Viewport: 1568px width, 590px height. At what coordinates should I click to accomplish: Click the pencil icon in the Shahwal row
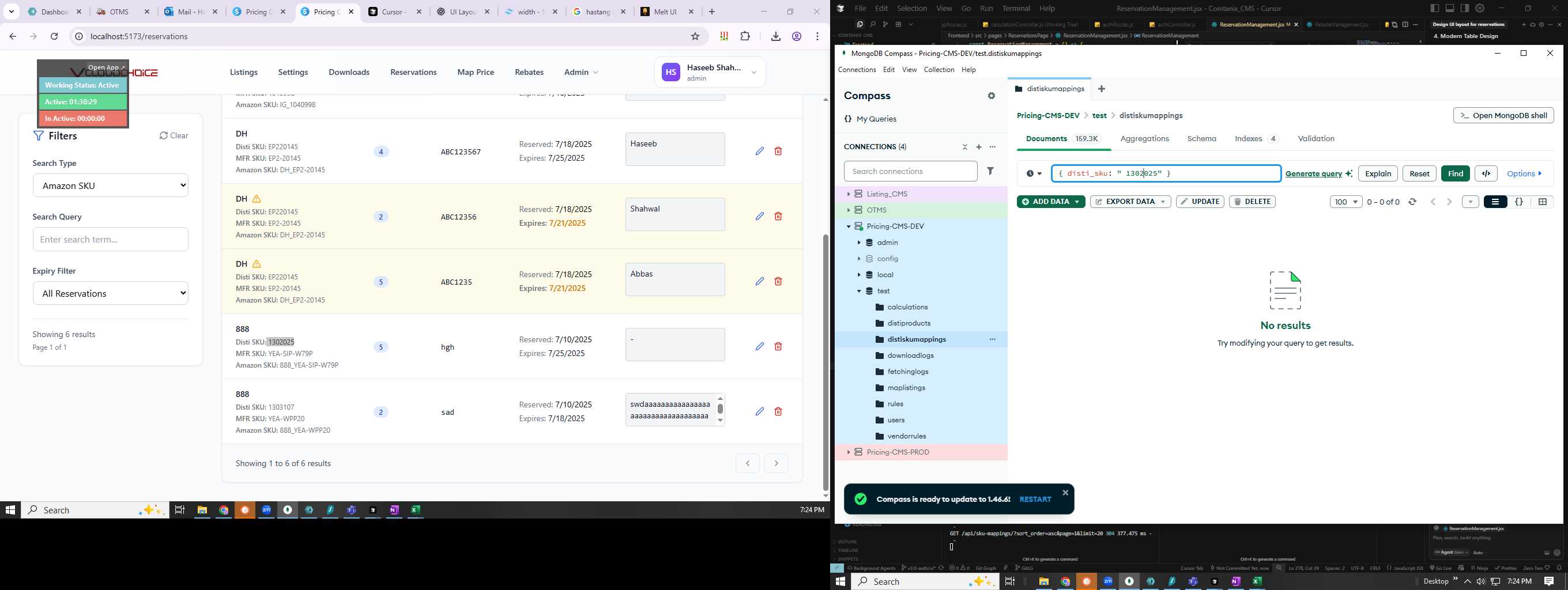[x=760, y=216]
